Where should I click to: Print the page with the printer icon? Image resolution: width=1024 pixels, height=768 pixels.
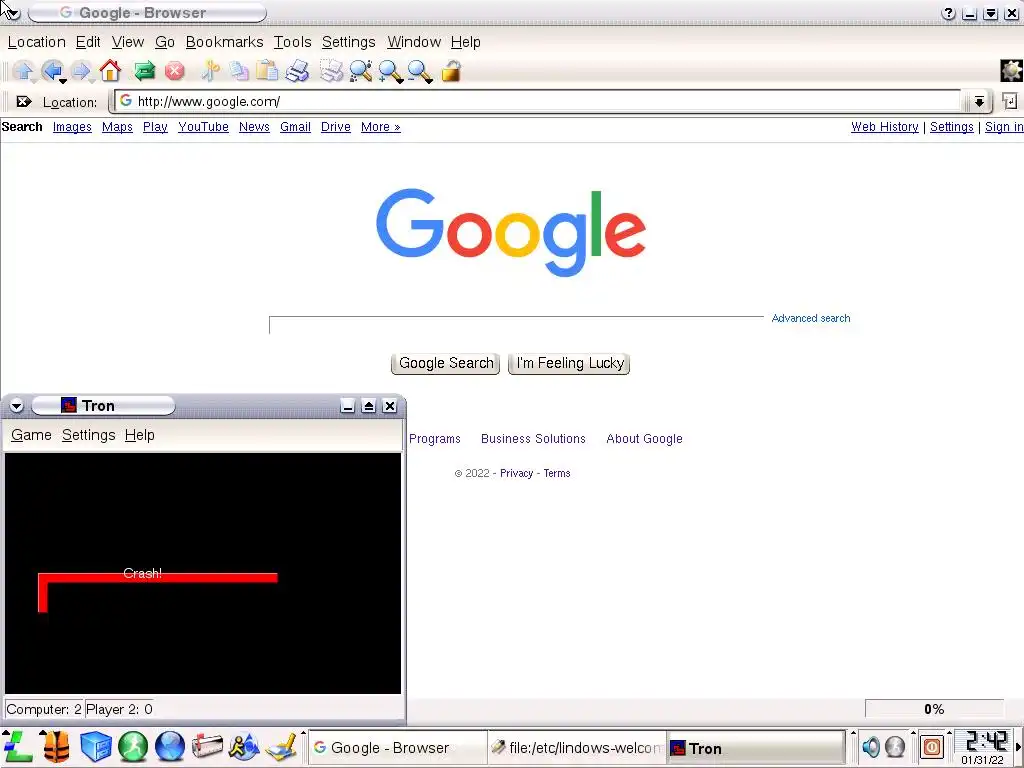[297, 71]
